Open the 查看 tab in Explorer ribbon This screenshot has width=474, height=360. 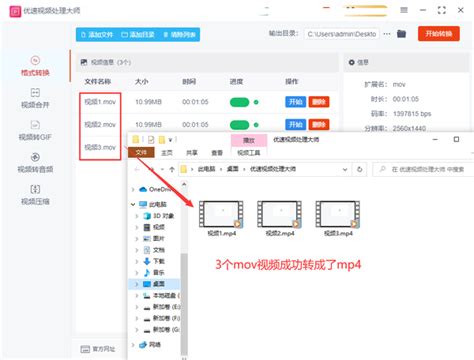[x=217, y=153]
